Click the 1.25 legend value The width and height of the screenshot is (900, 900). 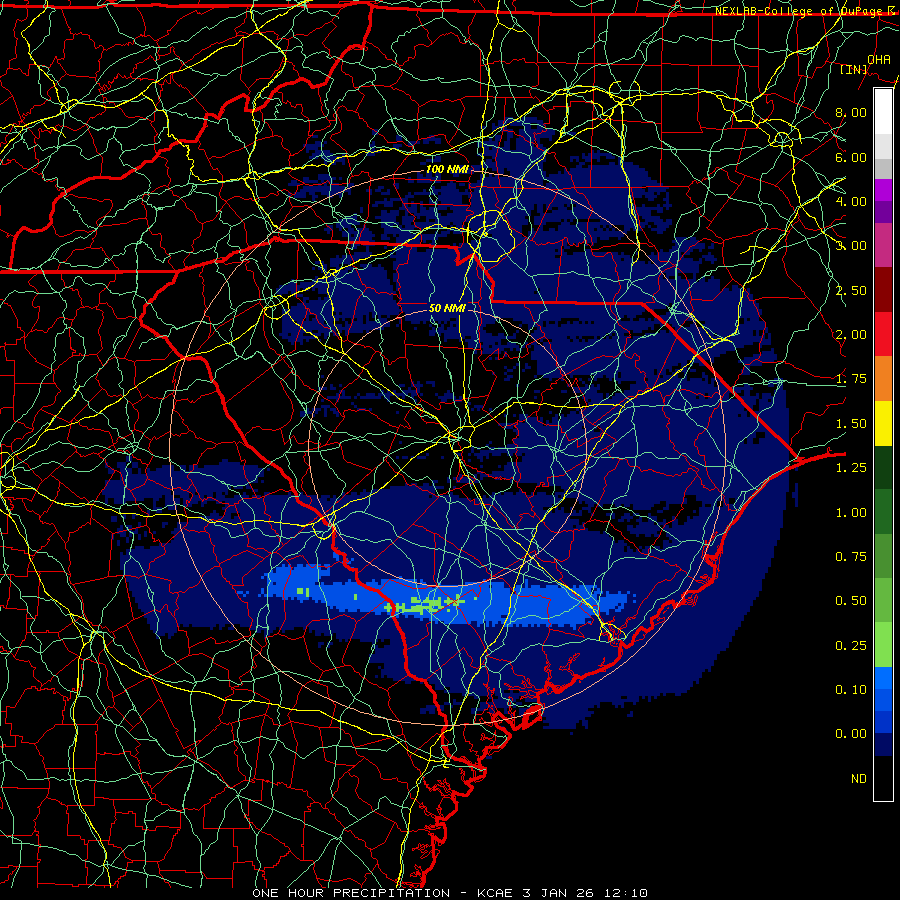pos(851,468)
